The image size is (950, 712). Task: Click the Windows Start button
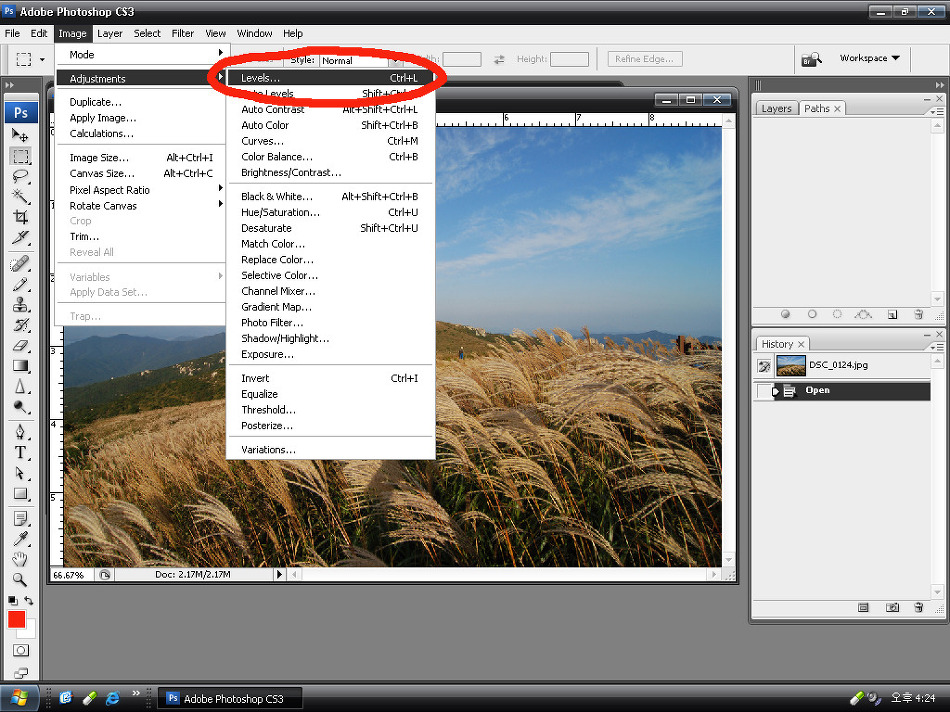20,697
